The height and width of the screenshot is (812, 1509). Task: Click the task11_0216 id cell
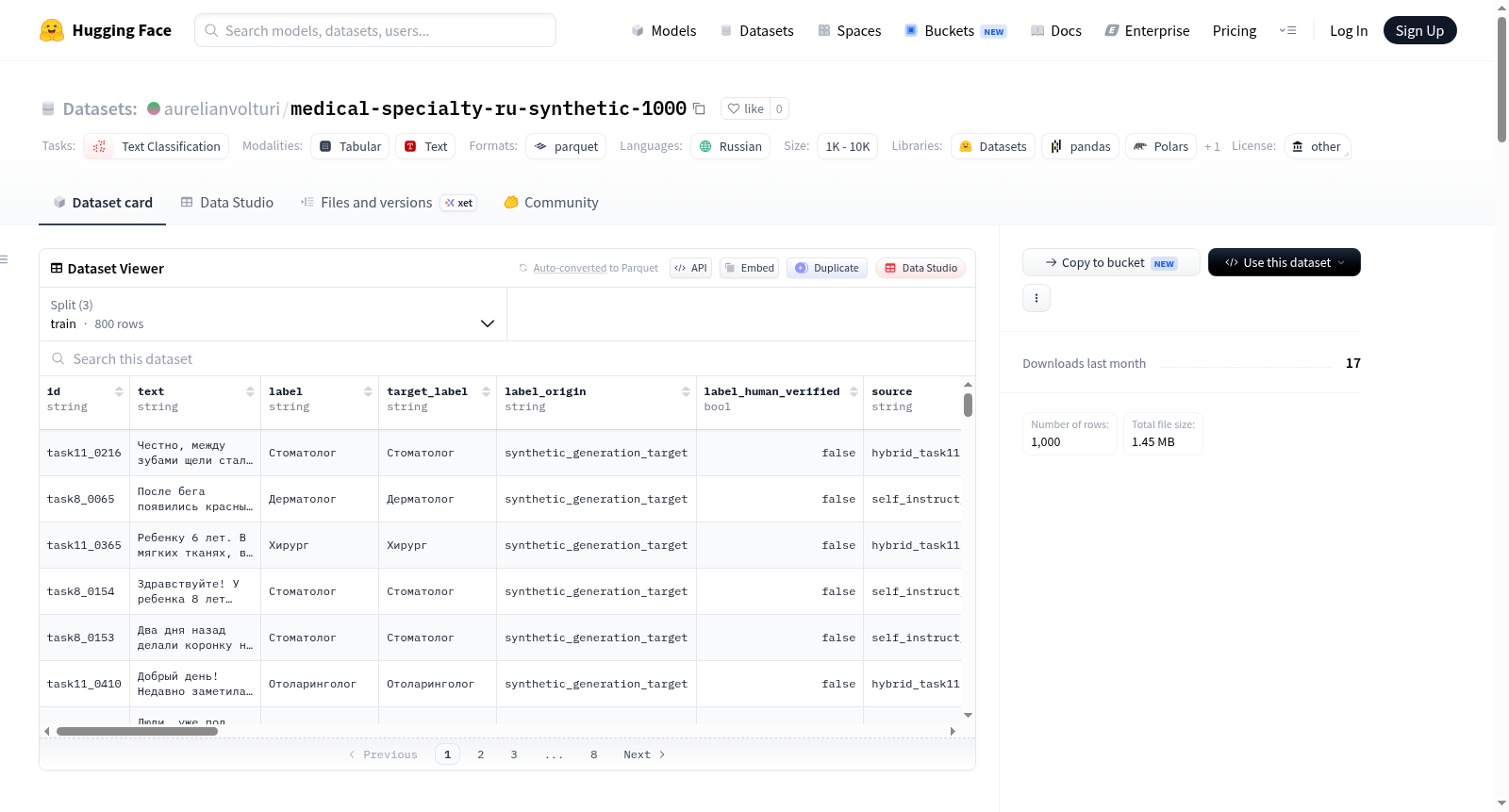(x=84, y=453)
